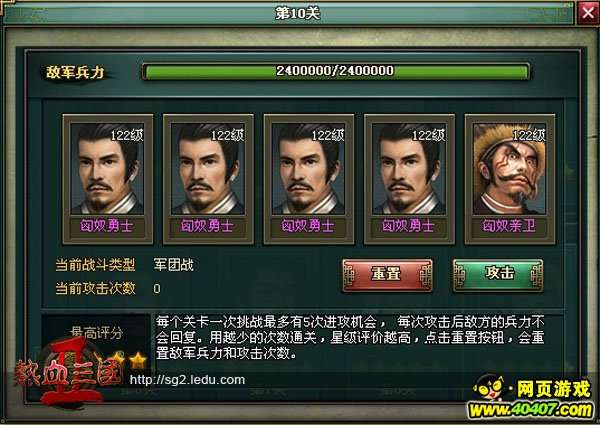Close the 第10关 dialog with the red X
The width and height of the screenshot is (600, 425).
[588, 13]
